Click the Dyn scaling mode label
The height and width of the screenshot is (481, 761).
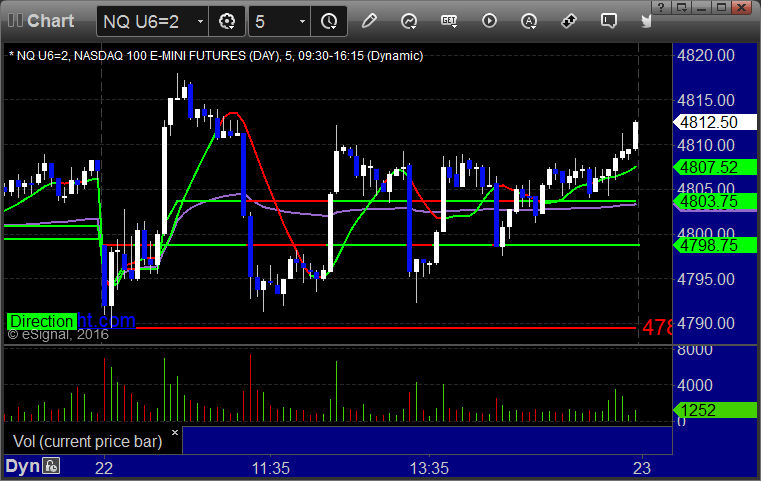[22, 466]
